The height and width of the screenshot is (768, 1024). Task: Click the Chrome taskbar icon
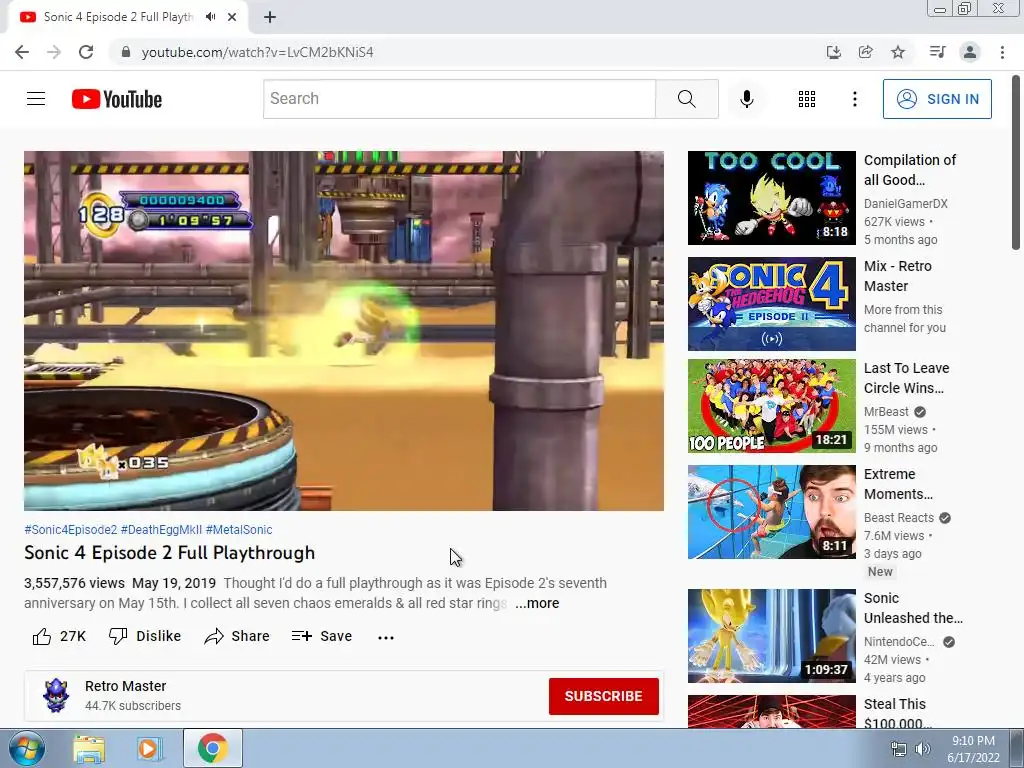(x=212, y=748)
